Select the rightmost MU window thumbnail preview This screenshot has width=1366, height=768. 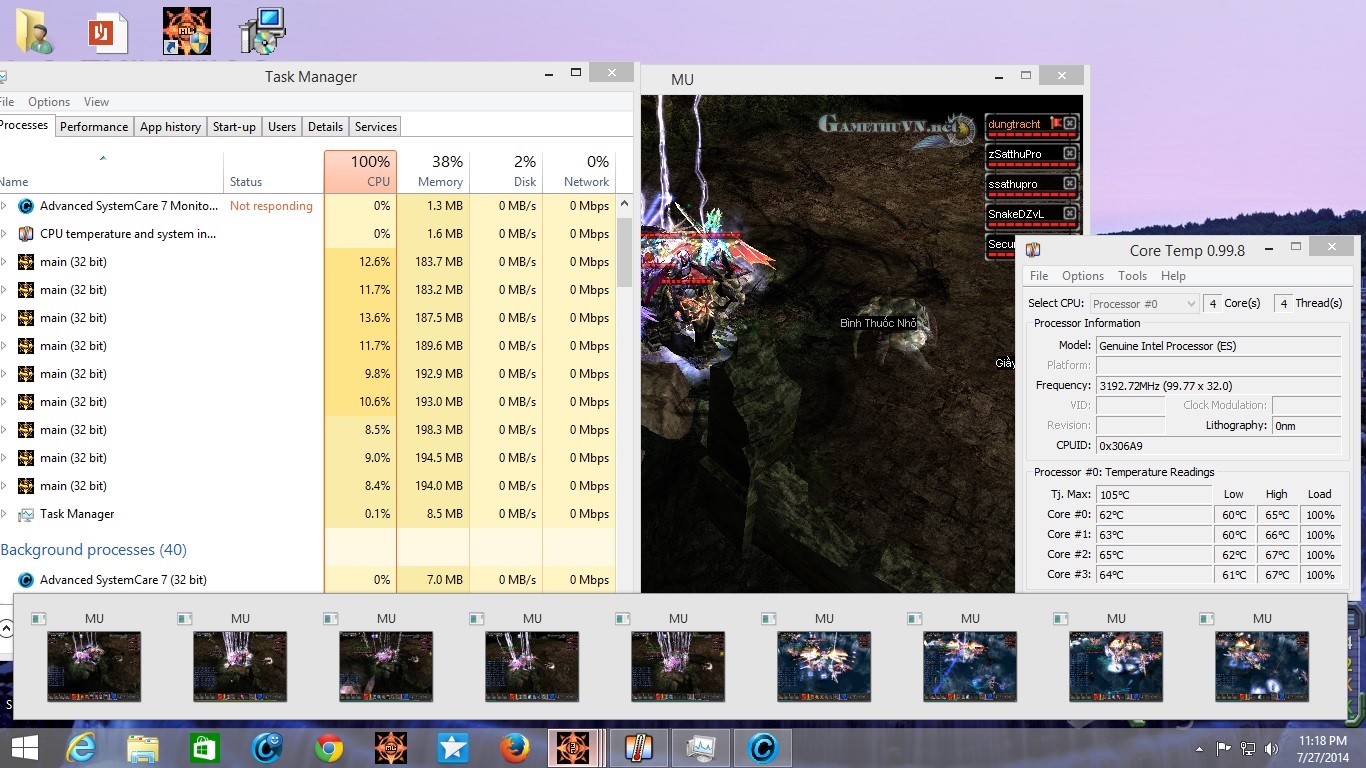coord(1261,665)
